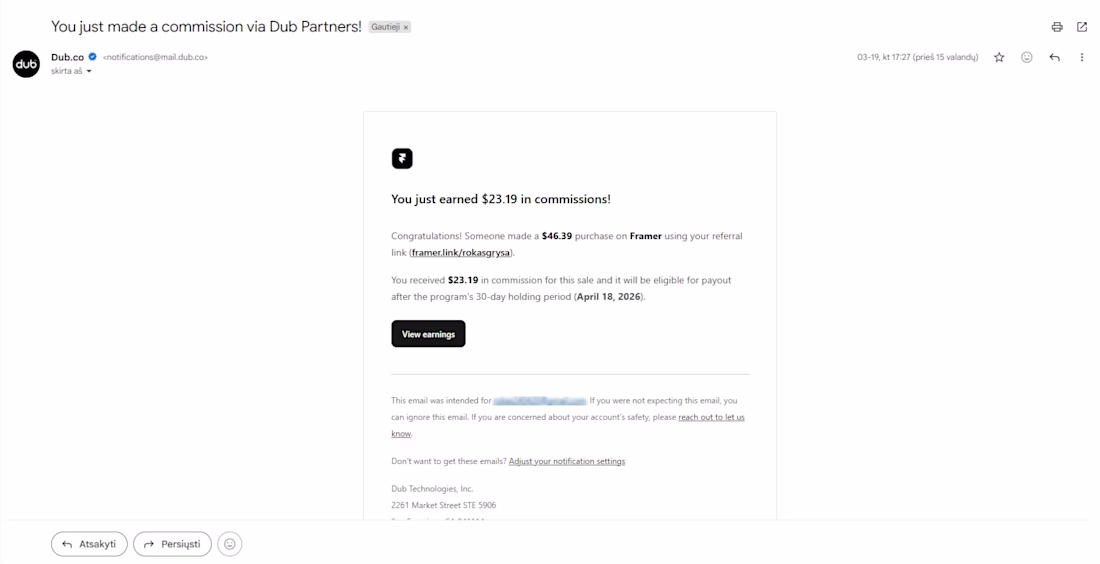This screenshot has width=1100, height=564.
Task: Add an emoji reaction from the header
Action: tap(1027, 58)
